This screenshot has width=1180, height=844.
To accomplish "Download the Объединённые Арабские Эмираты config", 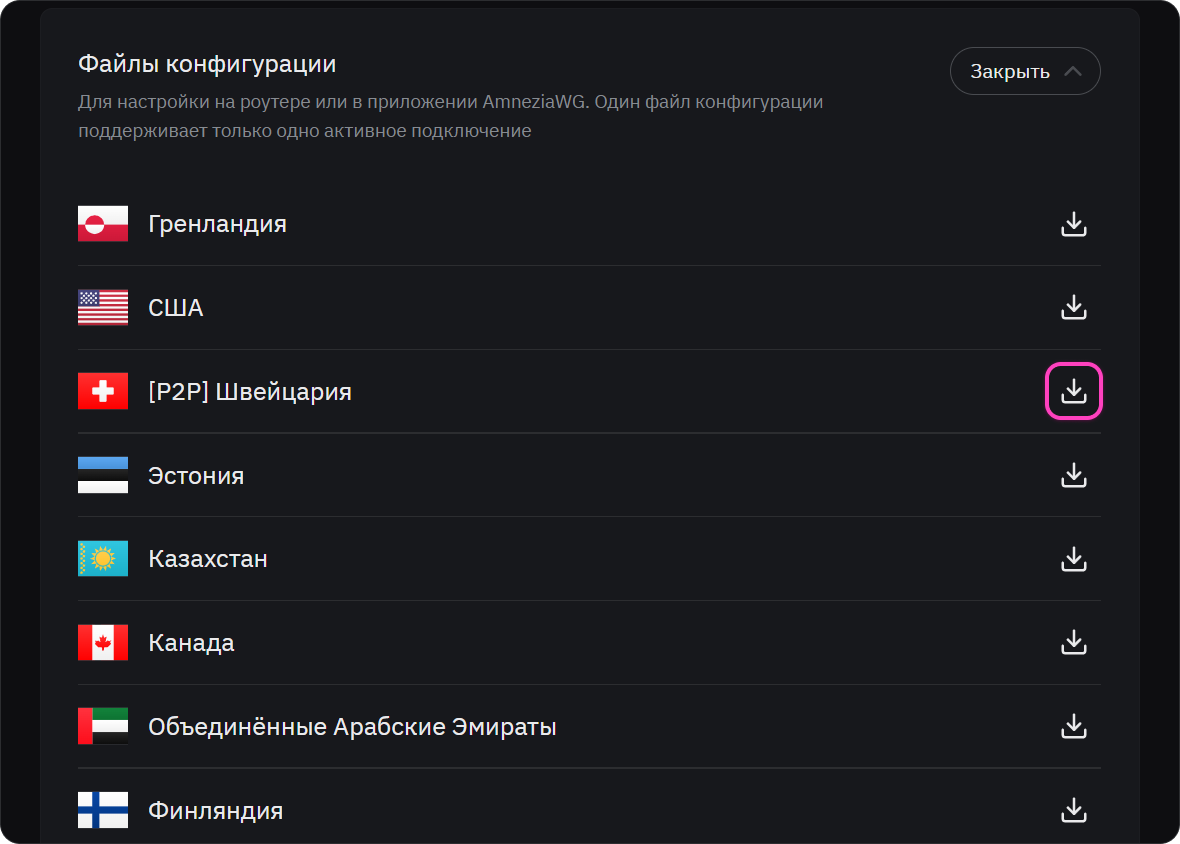I will tap(1074, 727).
